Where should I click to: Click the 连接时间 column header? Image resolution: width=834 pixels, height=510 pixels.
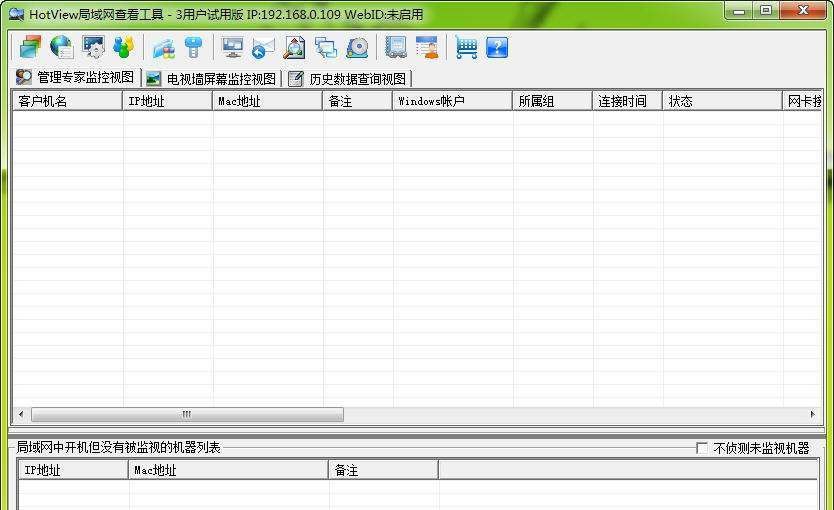click(628, 101)
